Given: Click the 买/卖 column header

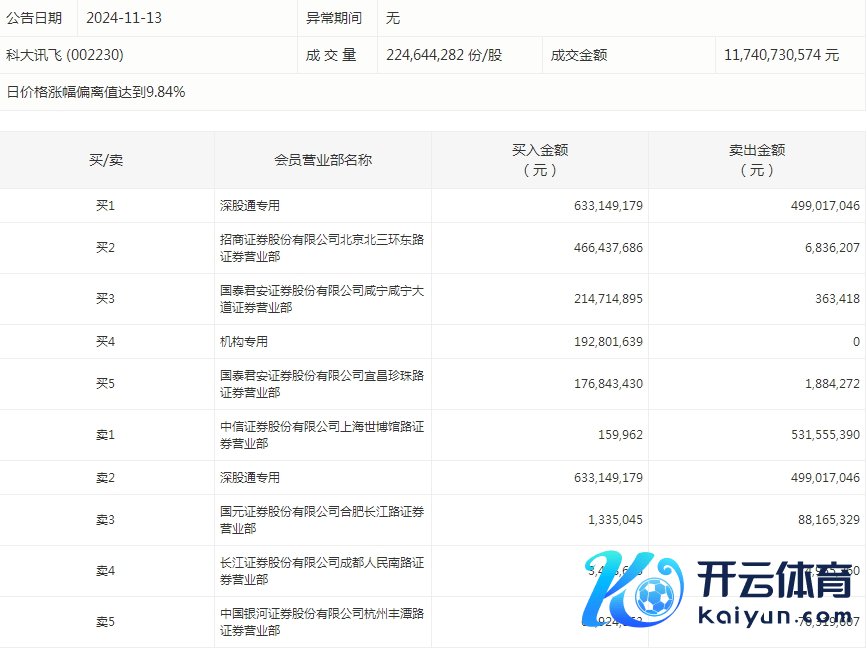Looking at the screenshot, I should coord(106,160).
